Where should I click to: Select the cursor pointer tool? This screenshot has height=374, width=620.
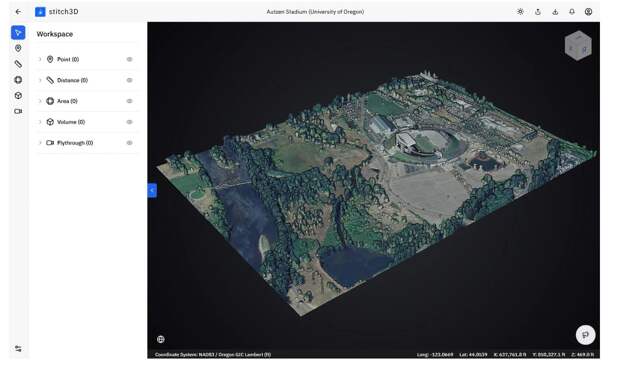click(x=18, y=32)
